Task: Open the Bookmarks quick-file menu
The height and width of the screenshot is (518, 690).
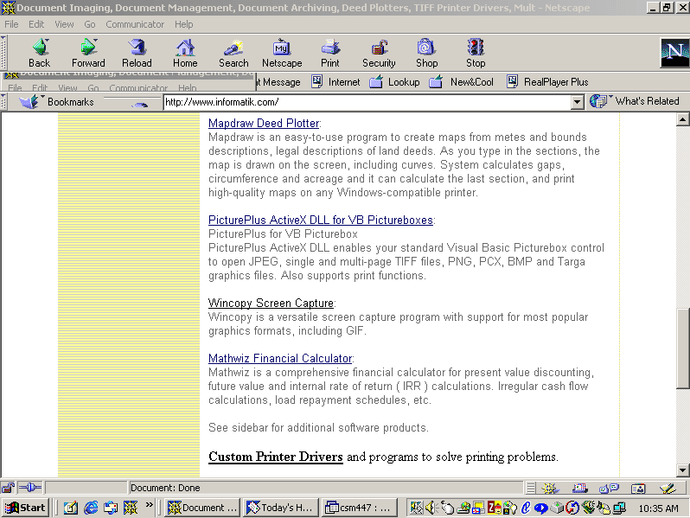Action: click(57, 102)
